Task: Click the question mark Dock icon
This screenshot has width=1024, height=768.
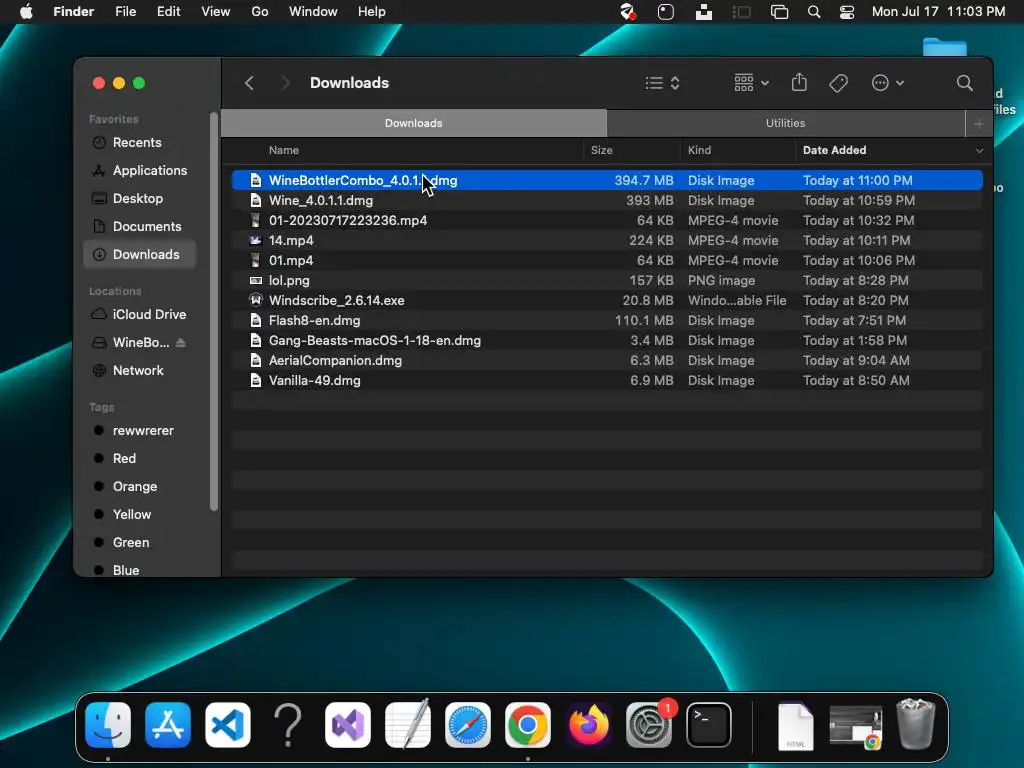Action: point(287,725)
